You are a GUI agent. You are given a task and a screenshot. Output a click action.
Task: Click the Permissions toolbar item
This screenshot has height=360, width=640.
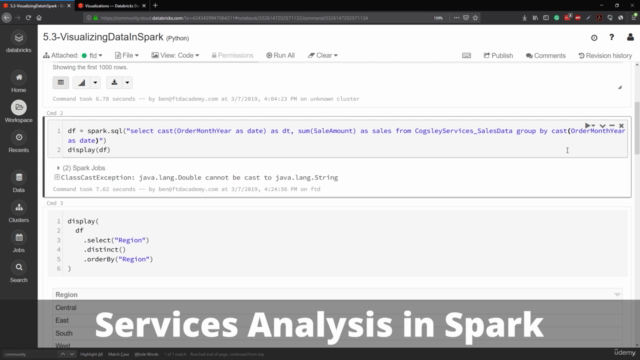tap(232, 56)
